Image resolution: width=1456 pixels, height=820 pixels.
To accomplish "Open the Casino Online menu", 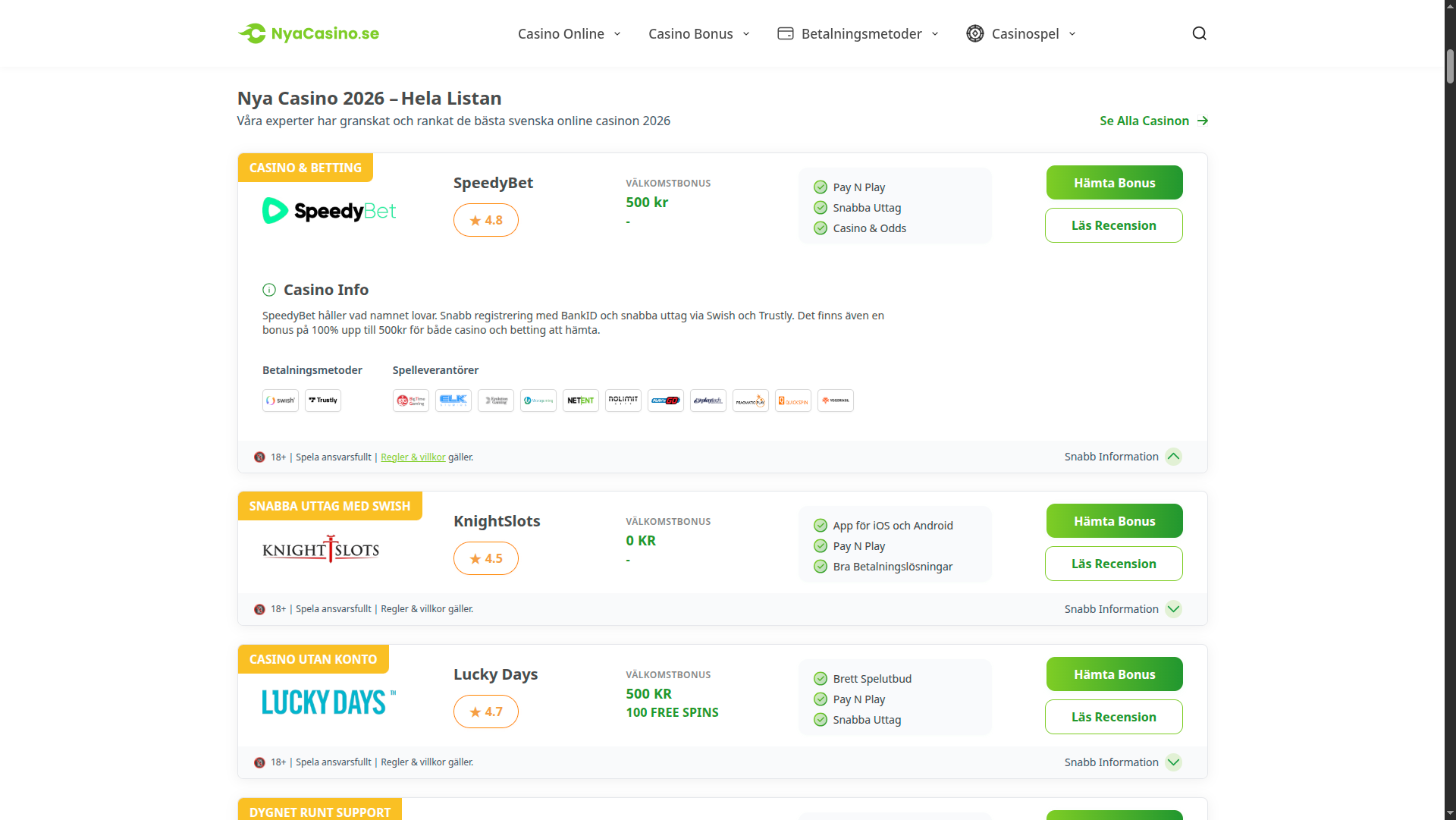I will tap(569, 33).
